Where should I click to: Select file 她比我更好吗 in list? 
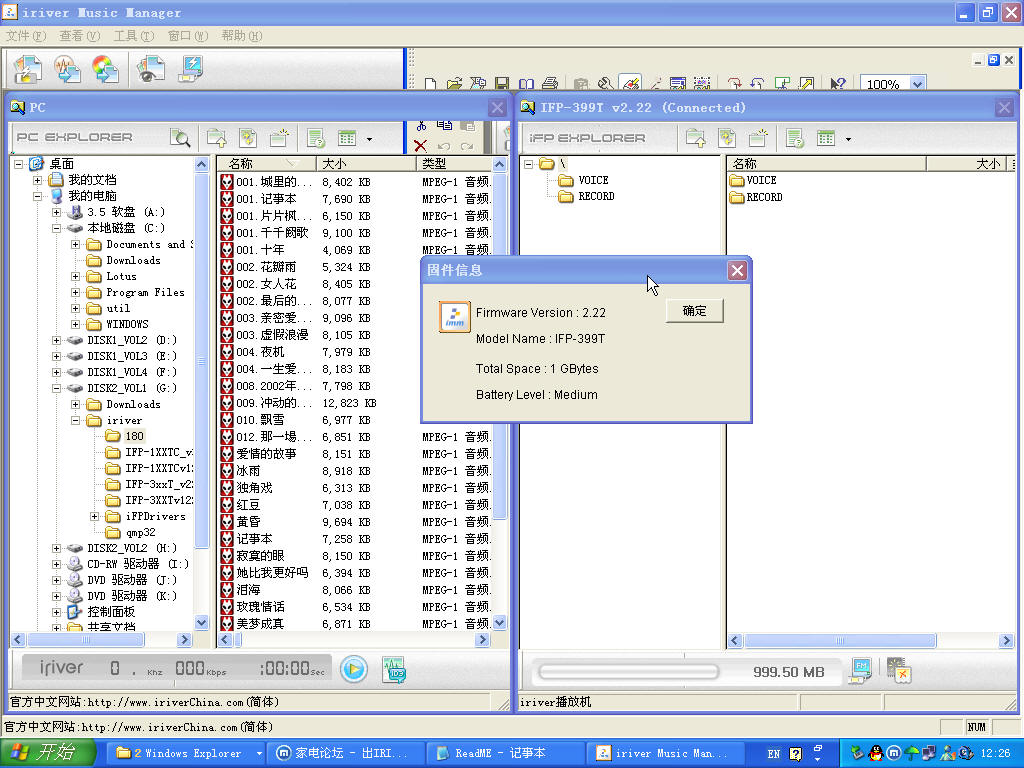[x=272, y=573]
